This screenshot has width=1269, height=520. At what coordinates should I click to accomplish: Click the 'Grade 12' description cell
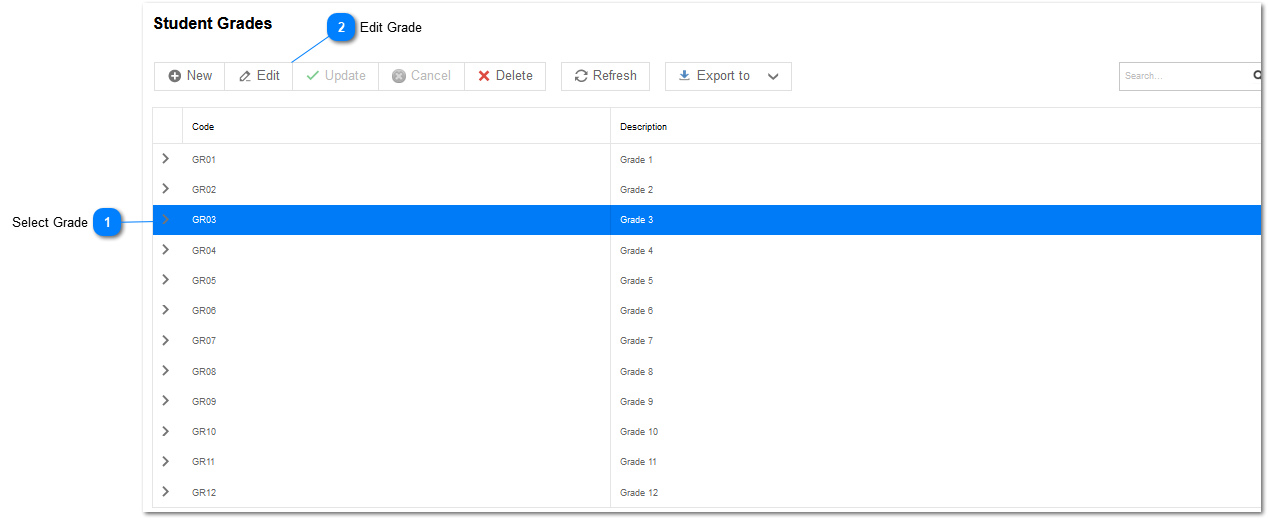(x=936, y=493)
